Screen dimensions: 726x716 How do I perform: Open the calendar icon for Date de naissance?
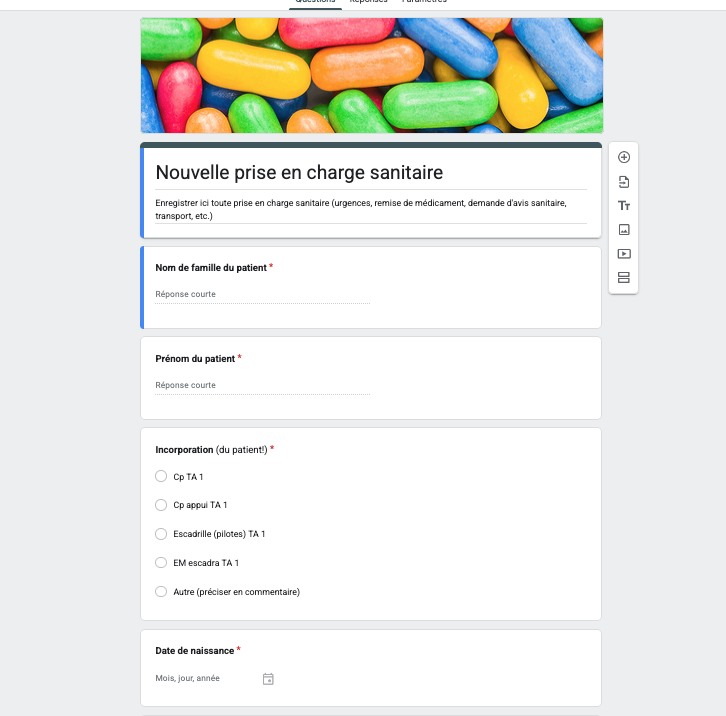pyautogui.click(x=268, y=679)
